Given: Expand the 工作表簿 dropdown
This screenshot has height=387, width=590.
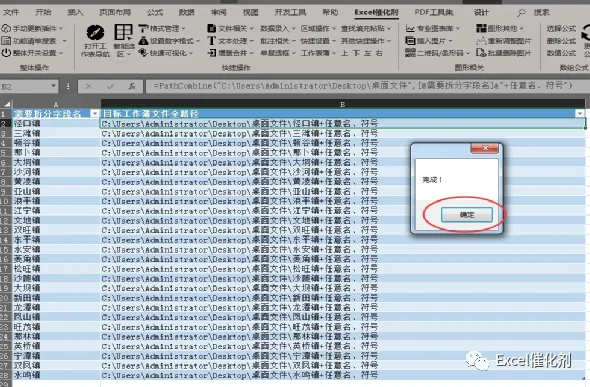Looking at the screenshot, I should (334, 53).
